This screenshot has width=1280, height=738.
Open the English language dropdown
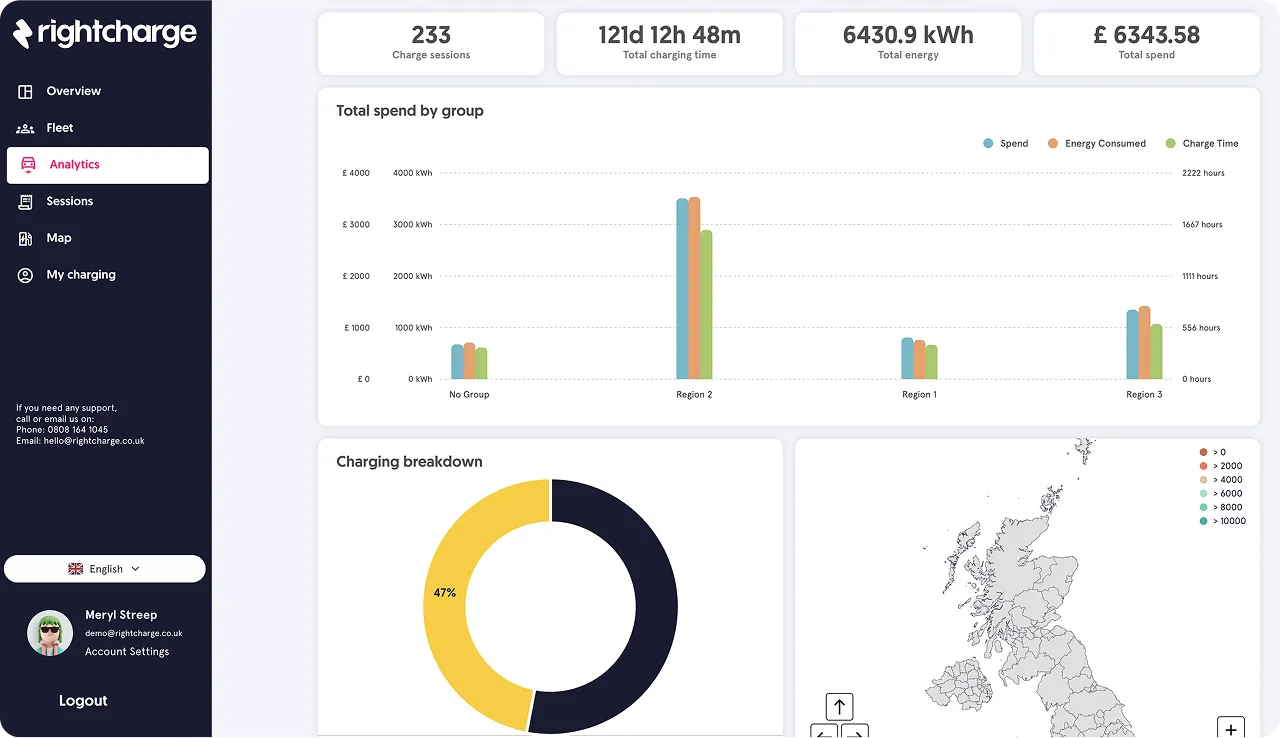(x=105, y=568)
